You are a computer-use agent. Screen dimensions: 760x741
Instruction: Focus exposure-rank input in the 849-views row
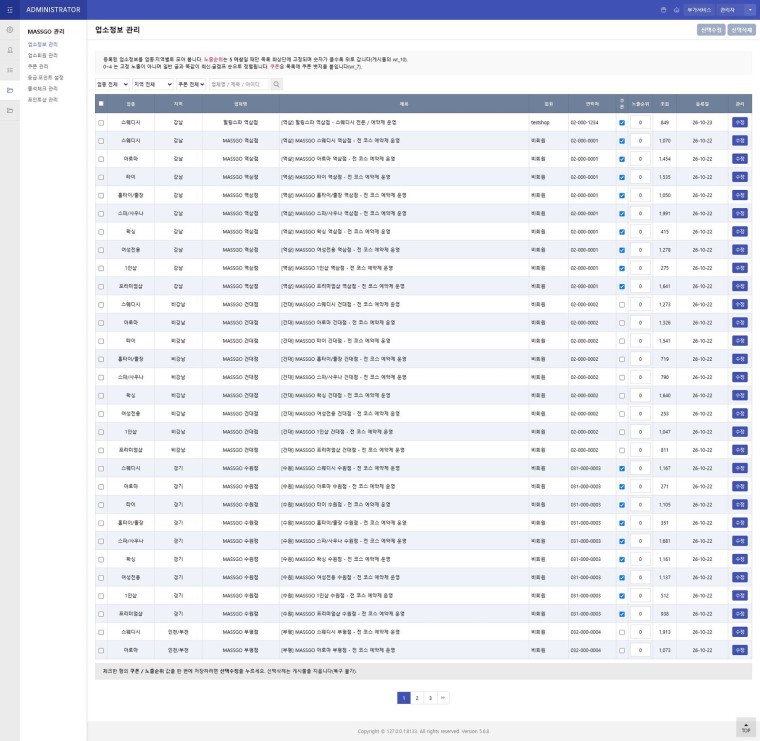click(640, 123)
